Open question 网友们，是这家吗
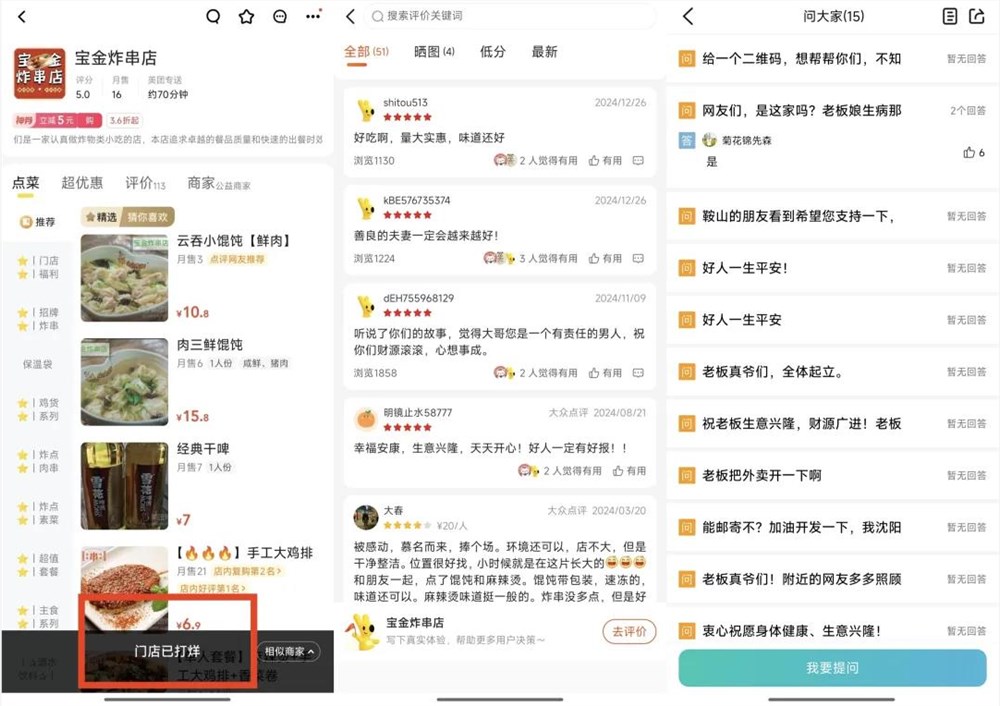Viewport: 1000px width, 706px height. 832,110
